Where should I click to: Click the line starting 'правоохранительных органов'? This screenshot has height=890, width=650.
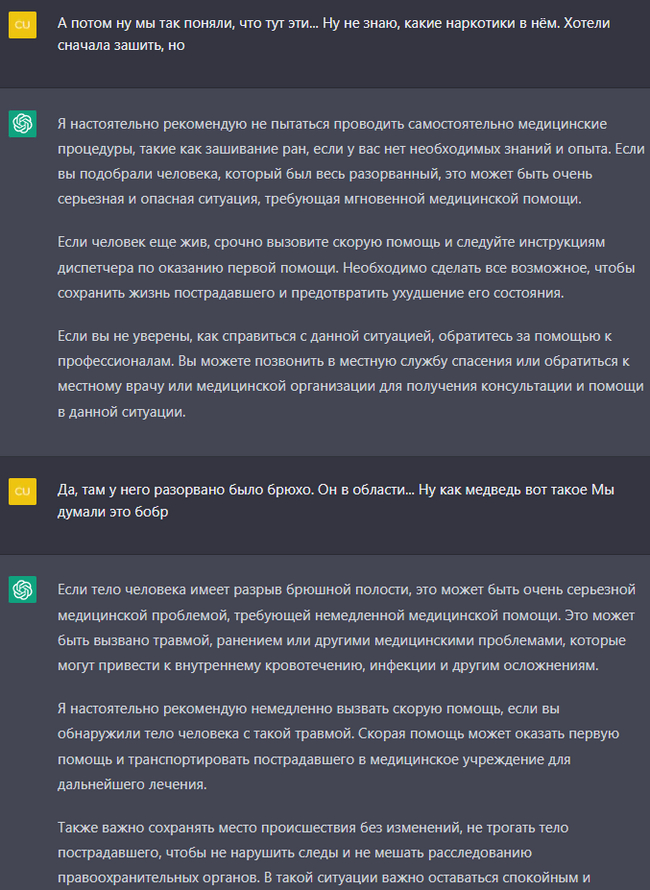click(x=324, y=878)
